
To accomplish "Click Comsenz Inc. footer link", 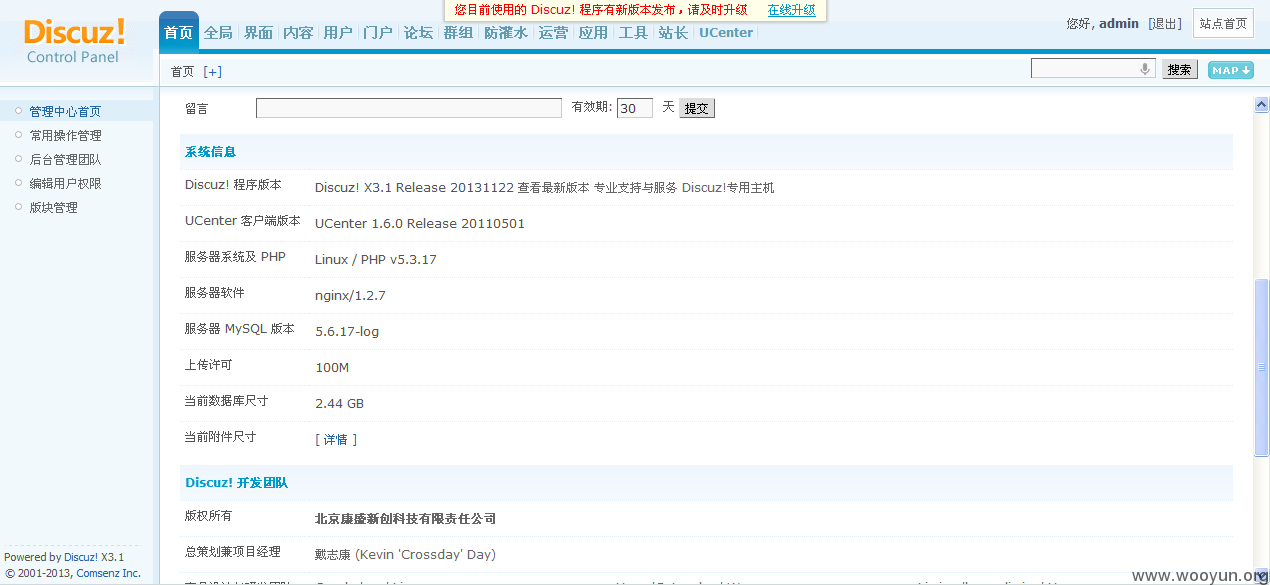I will click(109, 573).
